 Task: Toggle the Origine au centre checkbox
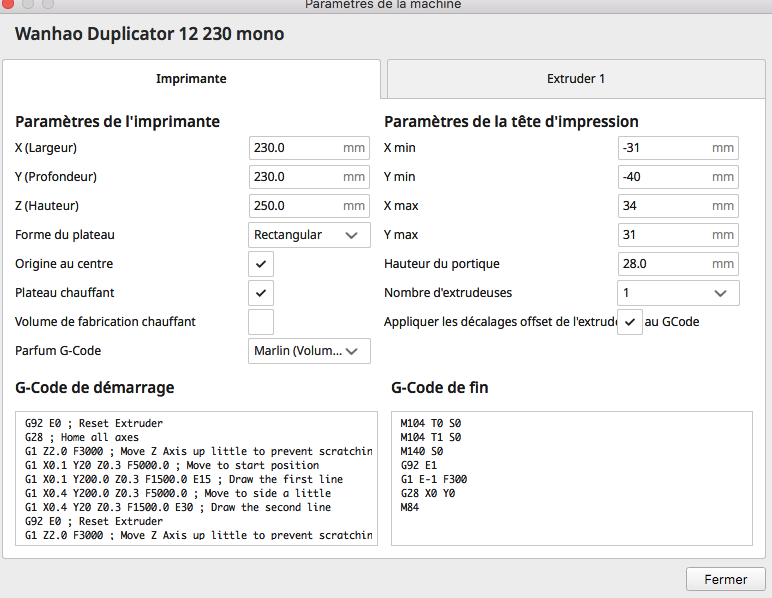[x=261, y=264]
